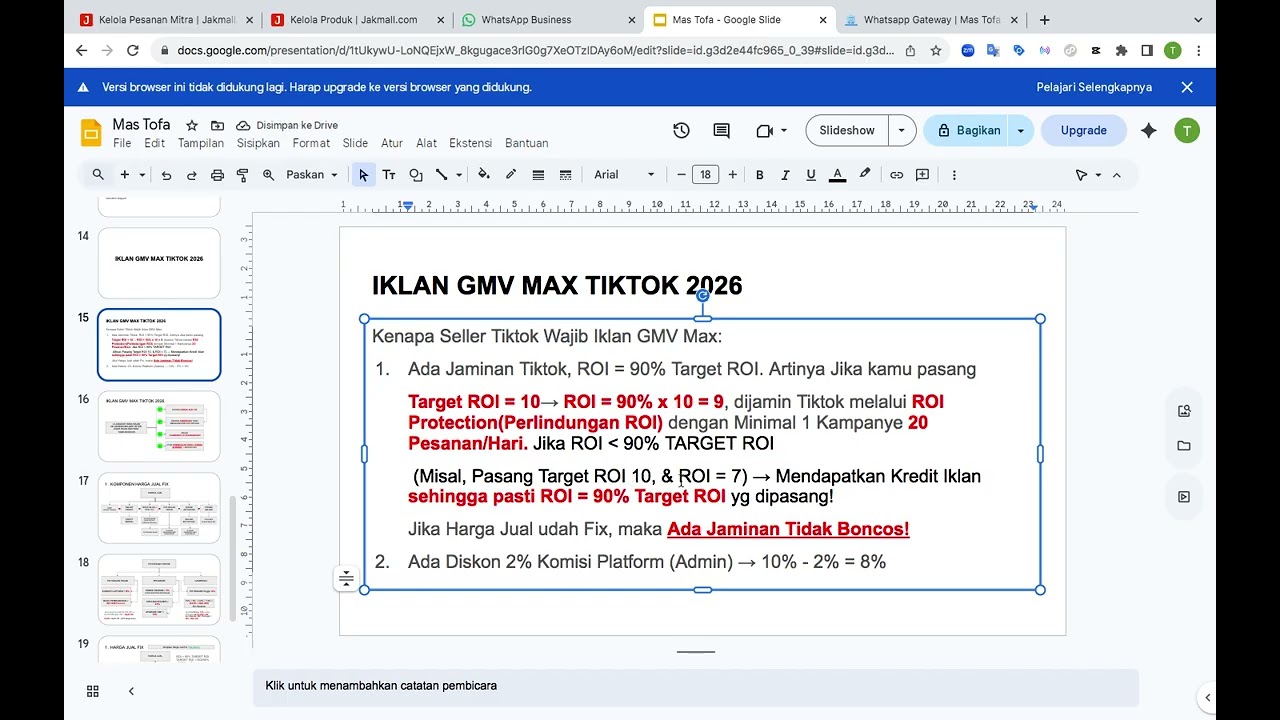Screen dimensions: 1280x720
Task: Toggle underline formatting
Action: click(811, 175)
